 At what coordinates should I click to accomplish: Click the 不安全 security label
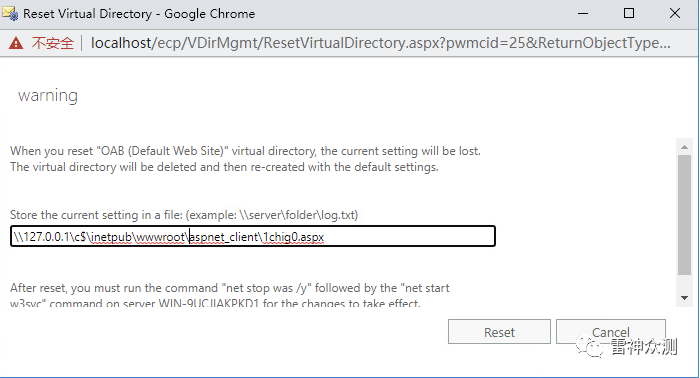[53, 43]
